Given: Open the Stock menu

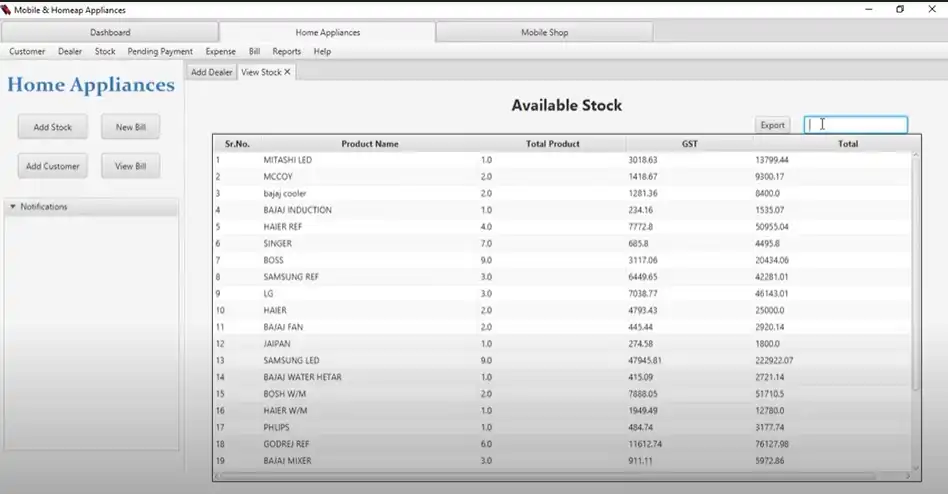Looking at the screenshot, I should (x=105, y=51).
